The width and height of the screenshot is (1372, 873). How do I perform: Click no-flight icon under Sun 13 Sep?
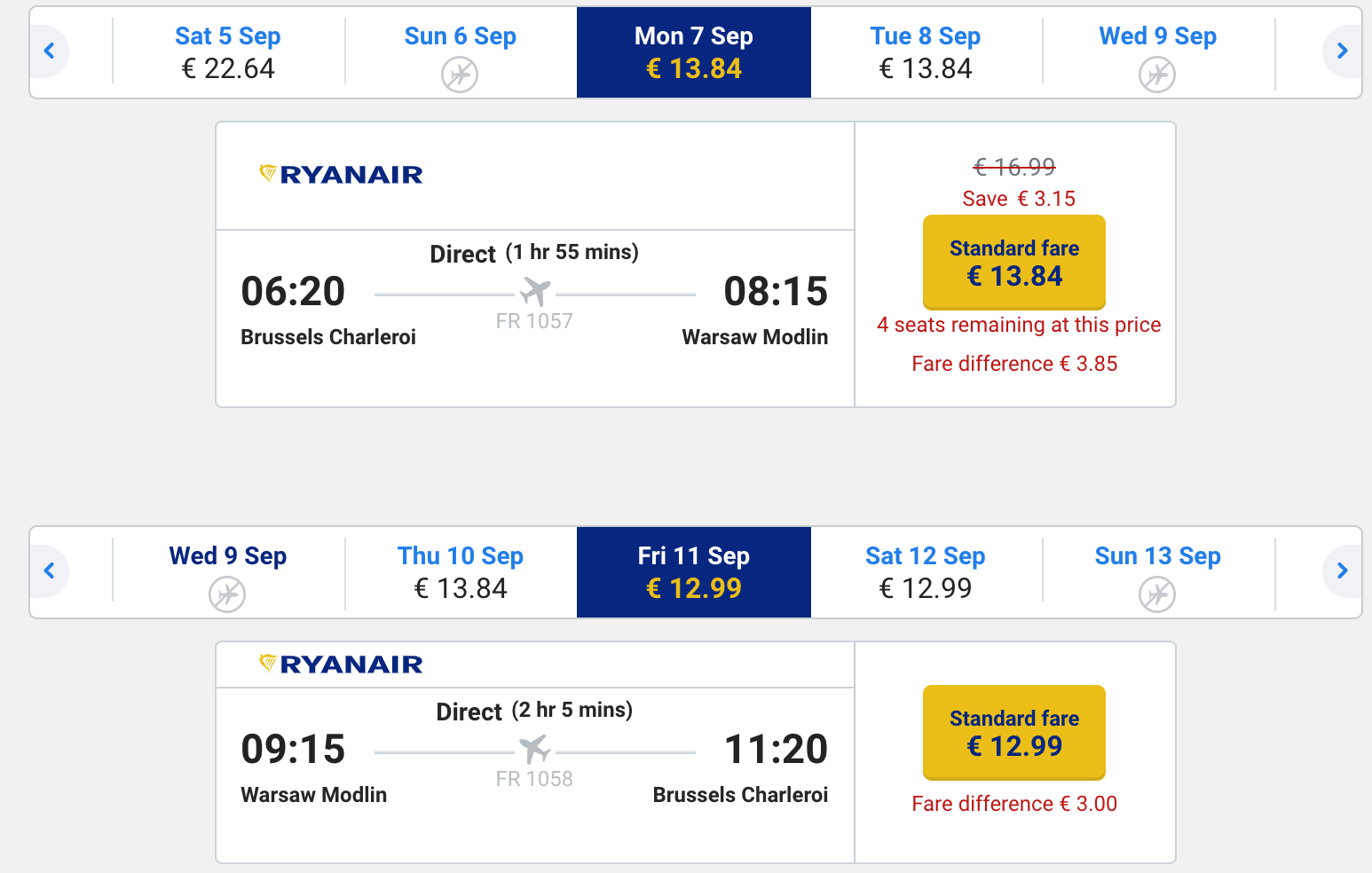tap(1157, 594)
